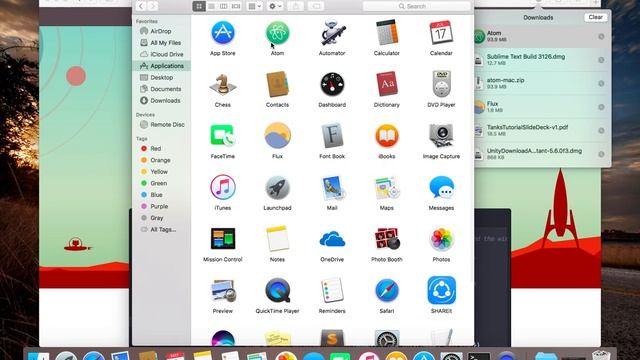Select the DVD Player icon

(441, 84)
